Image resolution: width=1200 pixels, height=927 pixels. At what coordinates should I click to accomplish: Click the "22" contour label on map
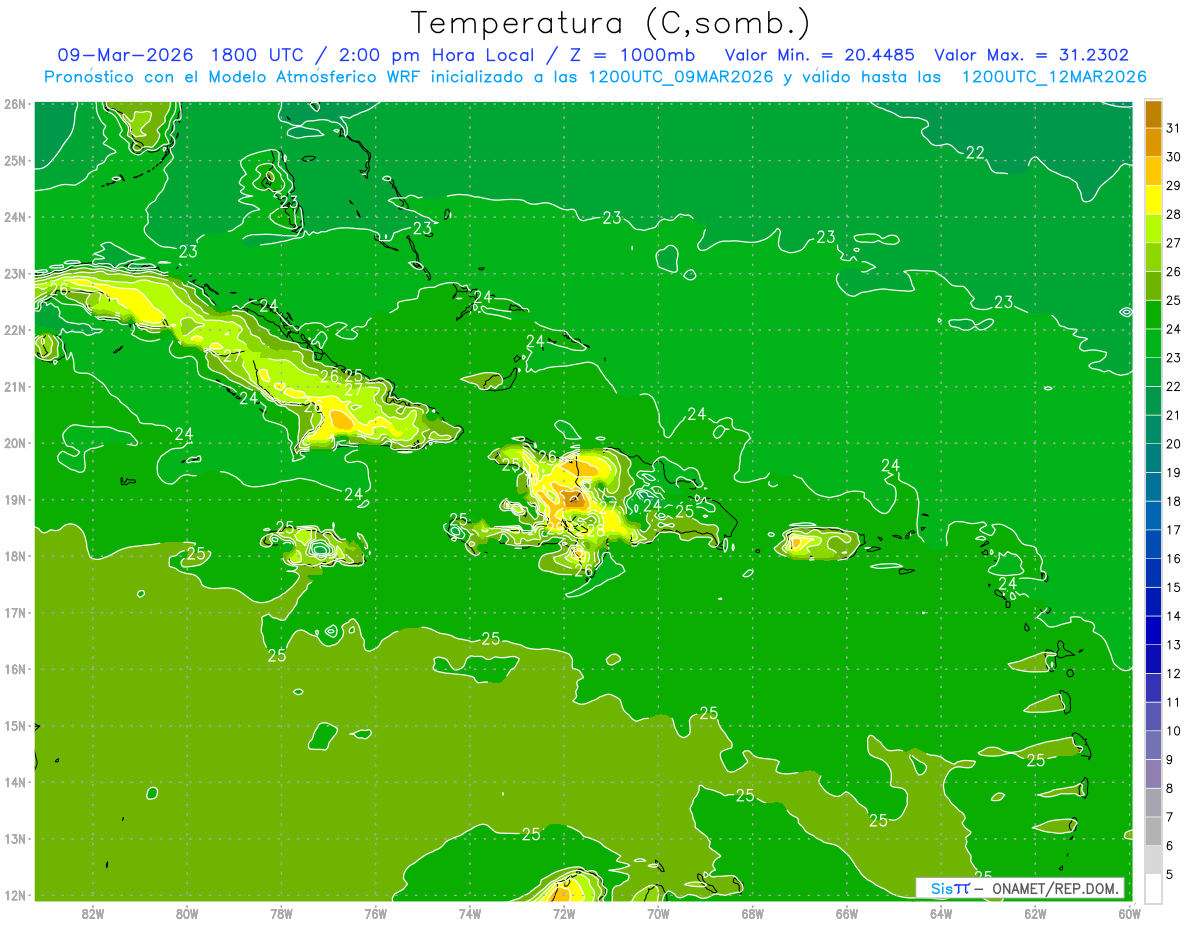tap(975, 152)
